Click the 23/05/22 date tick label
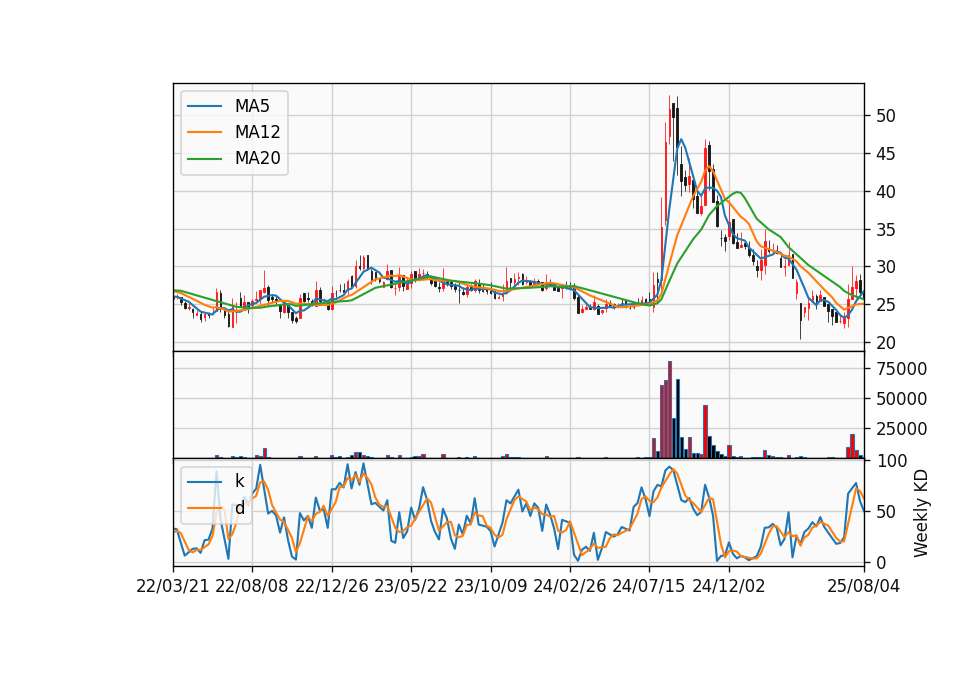The height and width of the screenshot is (690, 960). (x=411, y=586)
